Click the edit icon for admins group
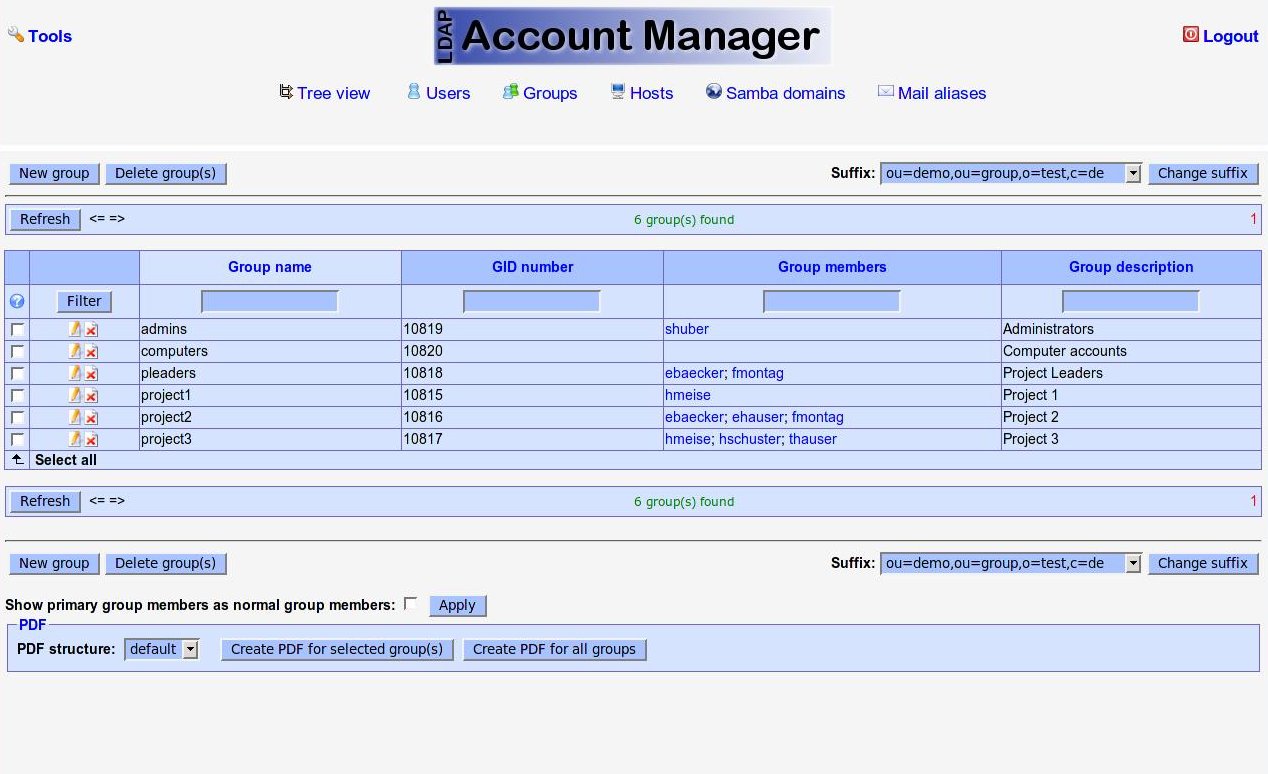1268x774 pixels. [x=75, y=329]
